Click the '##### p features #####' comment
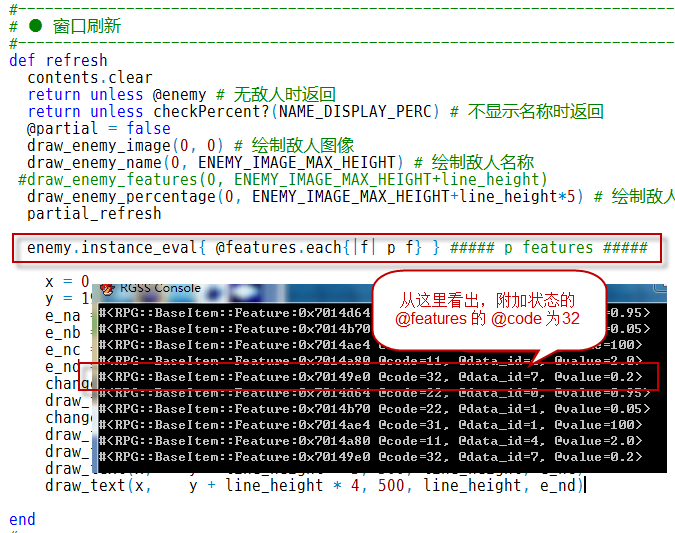This screenshot has width=675, height=533. click(549, 248)
